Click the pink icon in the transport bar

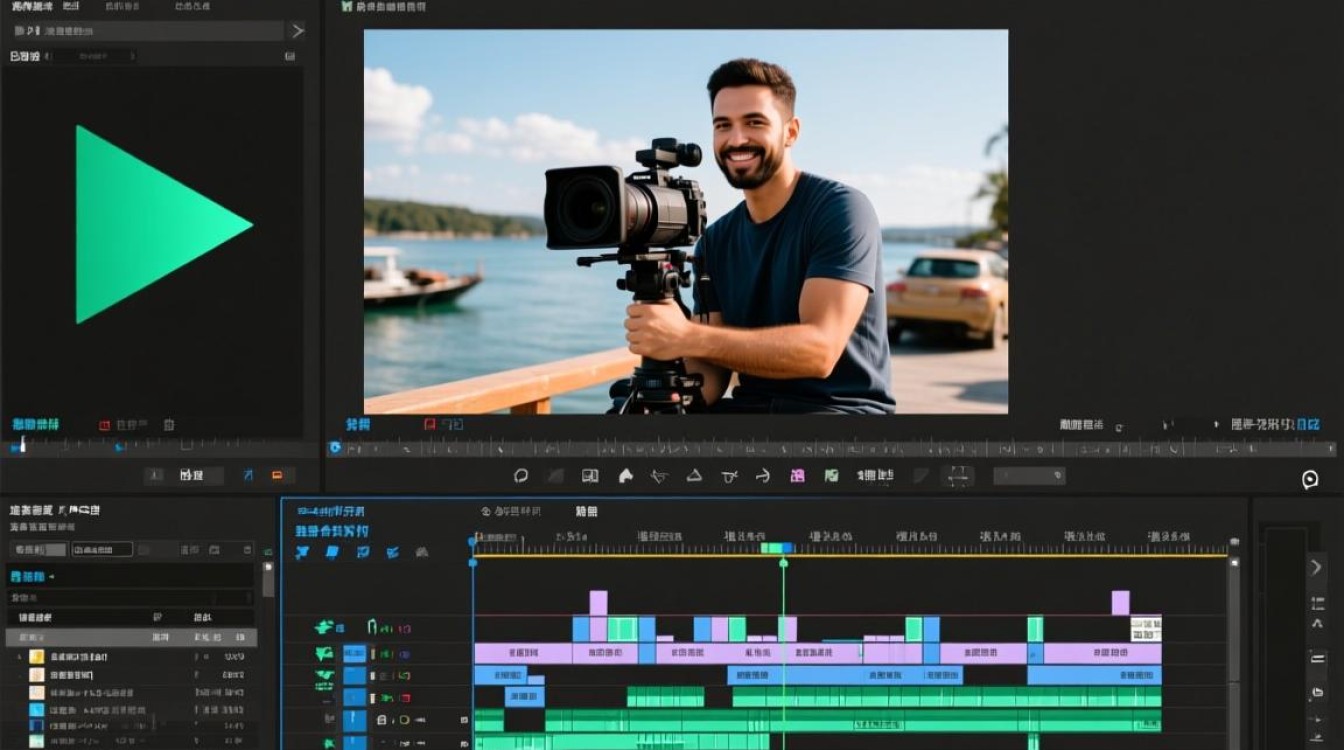(x=797, y=476)
